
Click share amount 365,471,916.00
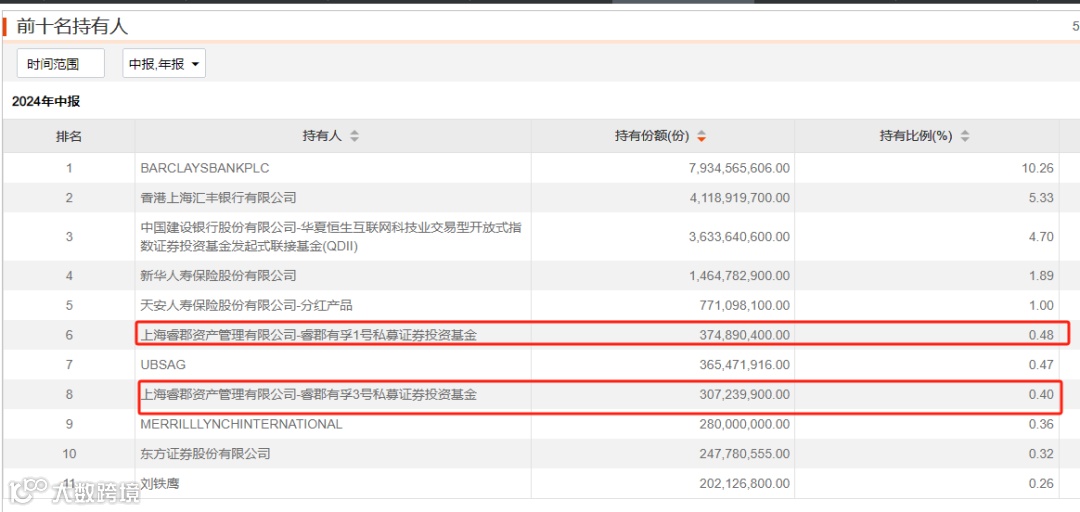pyautogui.click(x=747, y=365)
